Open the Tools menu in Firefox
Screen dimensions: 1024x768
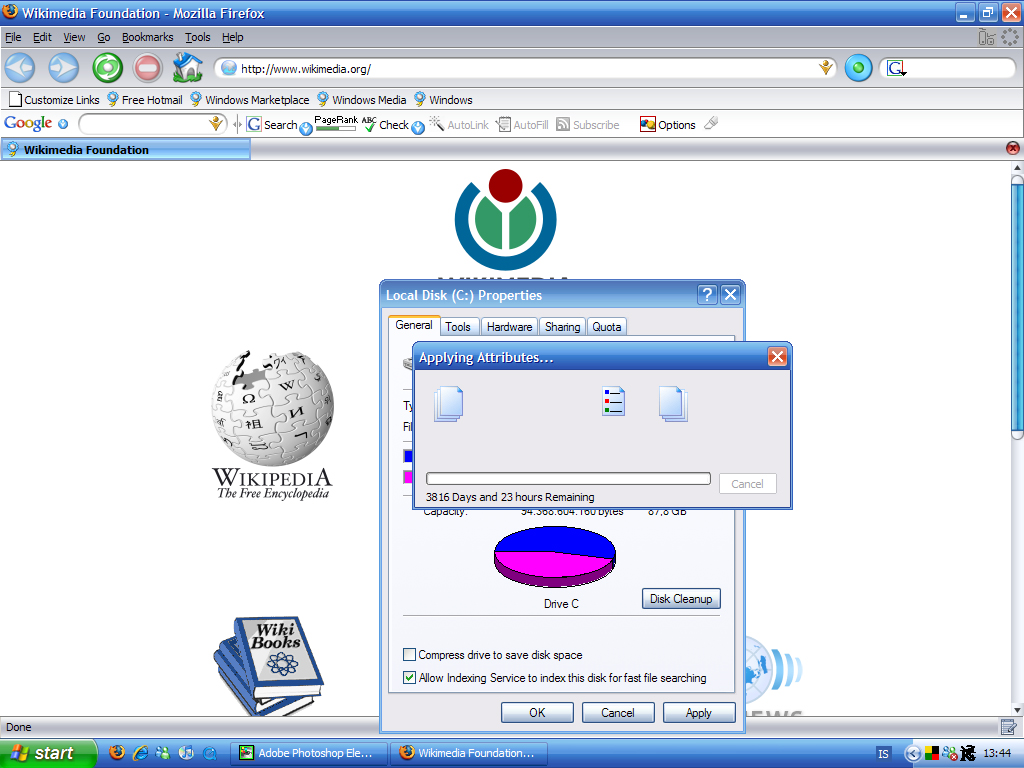[197, 37]
